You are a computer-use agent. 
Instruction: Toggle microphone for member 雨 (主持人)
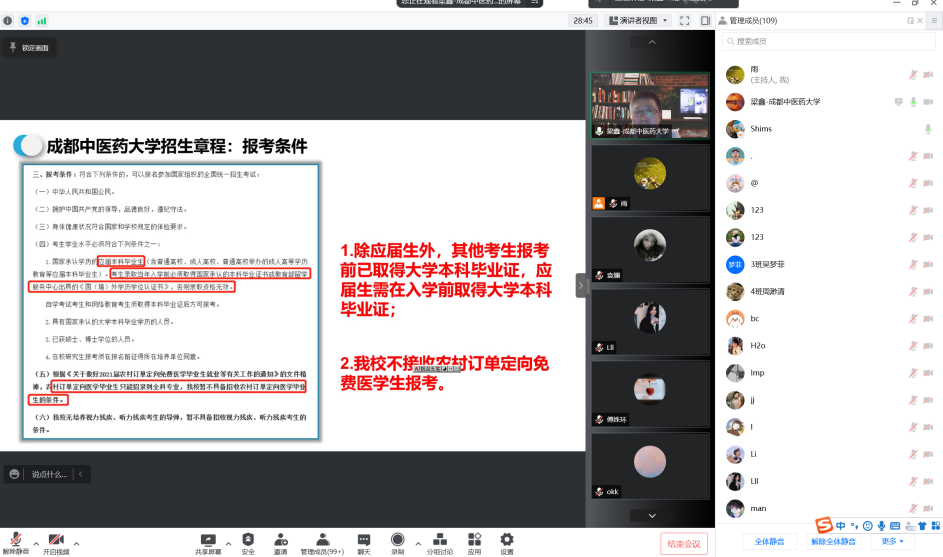coord(913,75)
